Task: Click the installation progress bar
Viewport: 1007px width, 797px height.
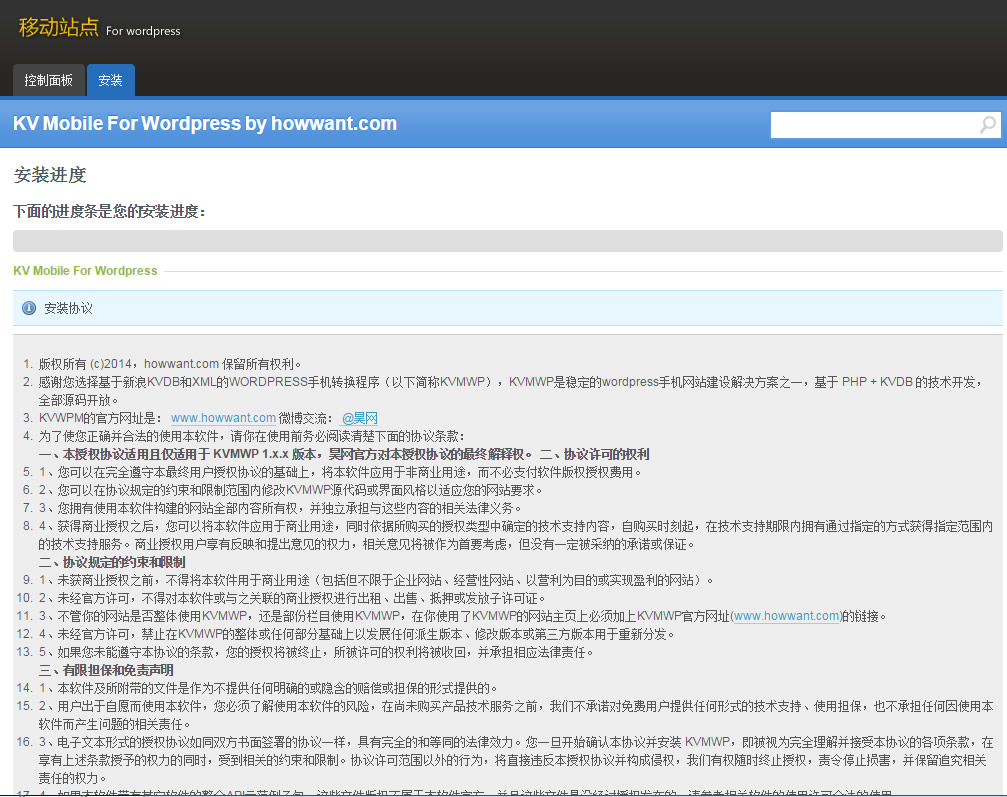Action: pos(507,241)
